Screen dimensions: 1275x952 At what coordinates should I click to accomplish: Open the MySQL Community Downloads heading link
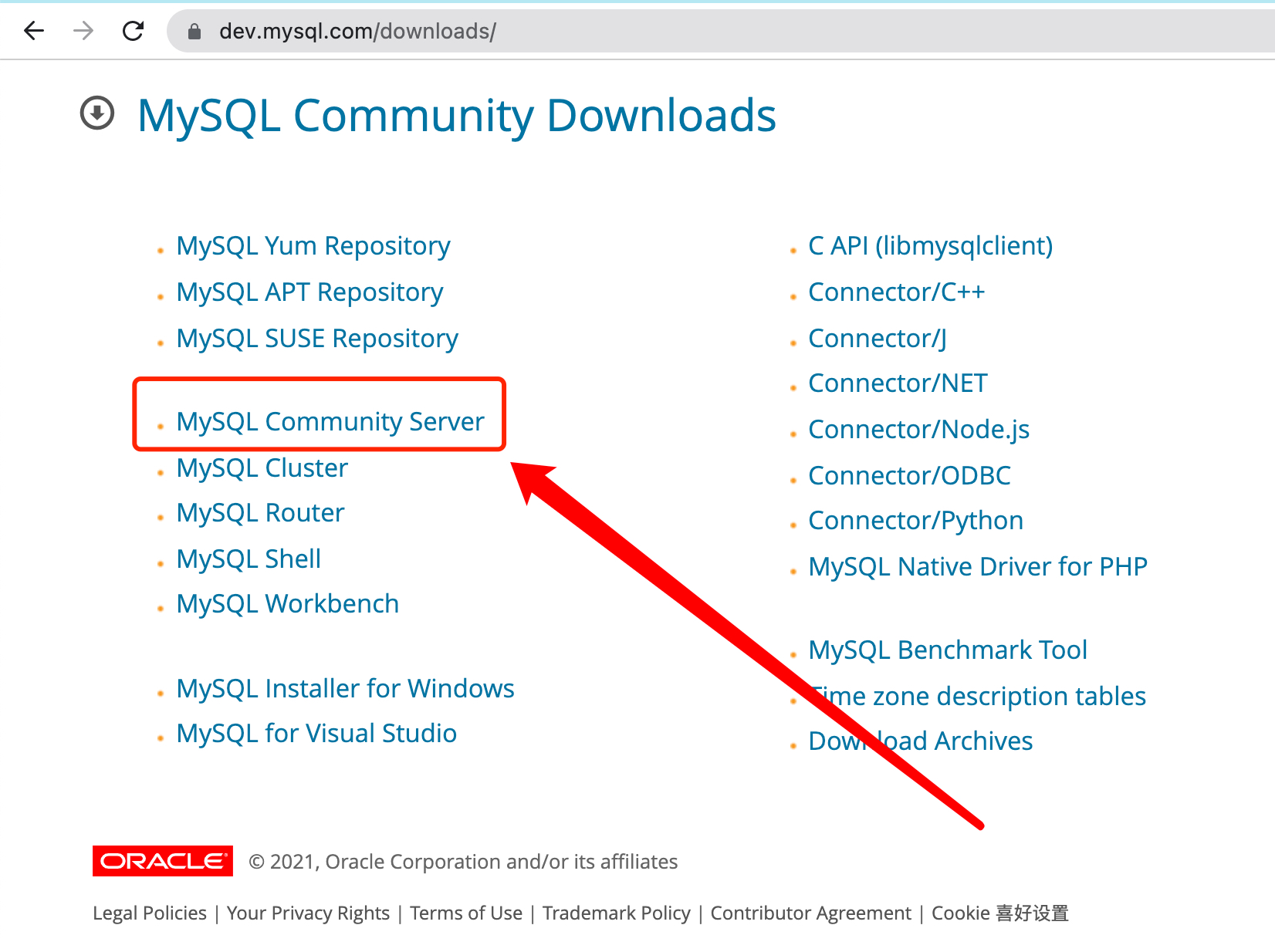456,116
